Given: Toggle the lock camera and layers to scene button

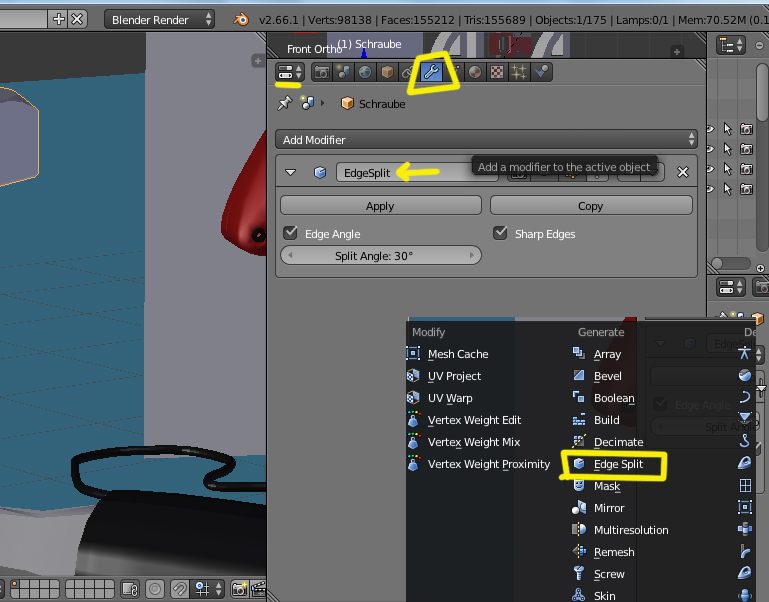Looking at the screenshot, I should [x=130, y=589].
